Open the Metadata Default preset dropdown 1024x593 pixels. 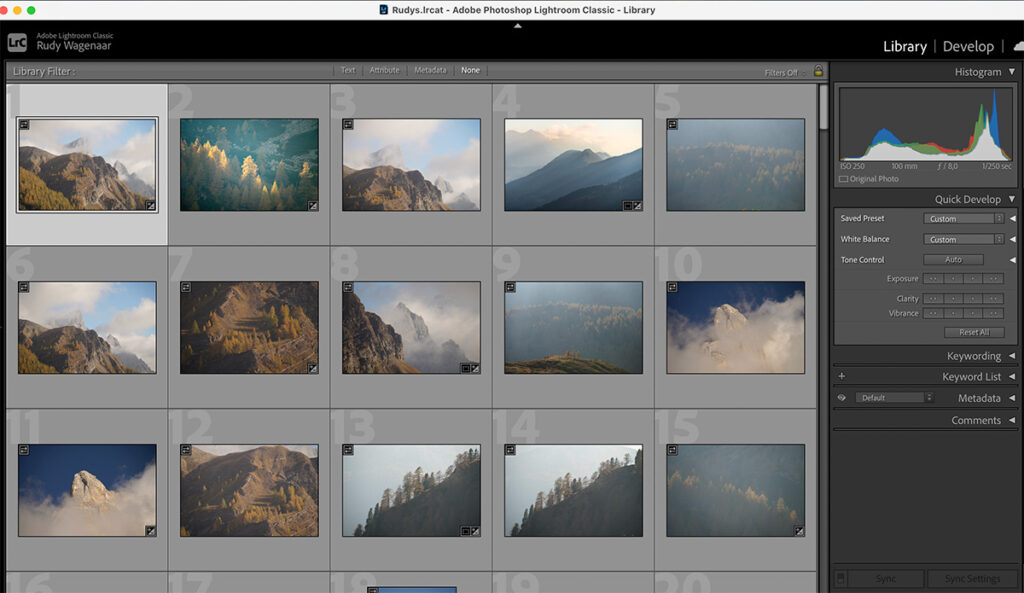click(x=894, y=398)
